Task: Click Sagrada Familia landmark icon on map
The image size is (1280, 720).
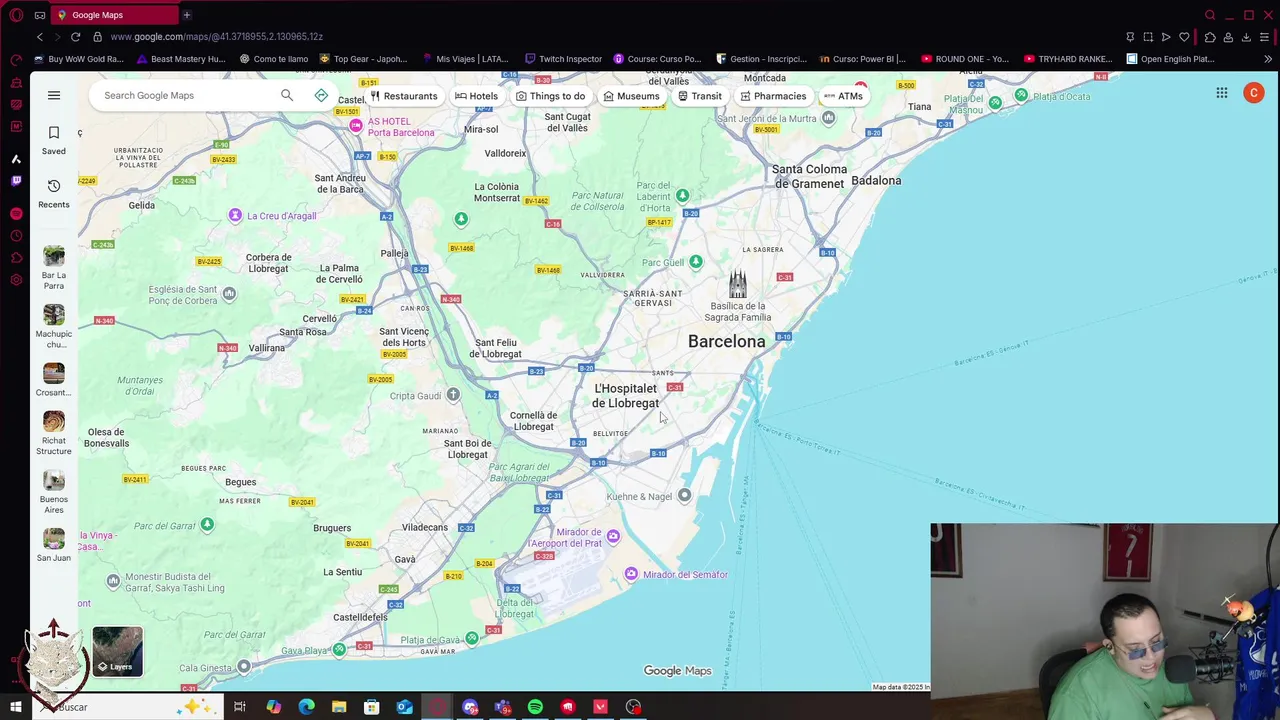Action: pyautogui.click(x=737, y=284)
